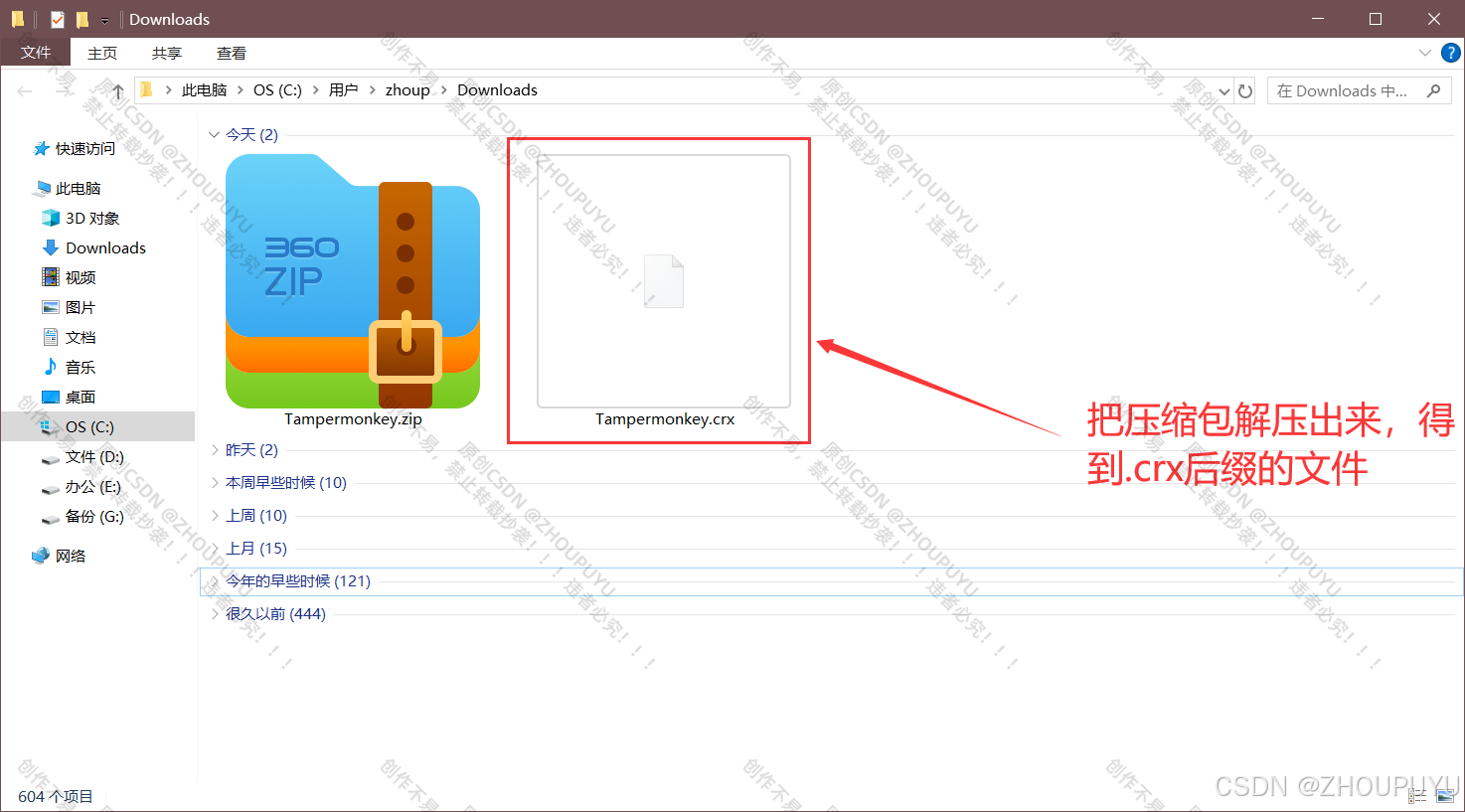Expand the 上周 (10) group

pyautogui.click(x=214, y=516)
